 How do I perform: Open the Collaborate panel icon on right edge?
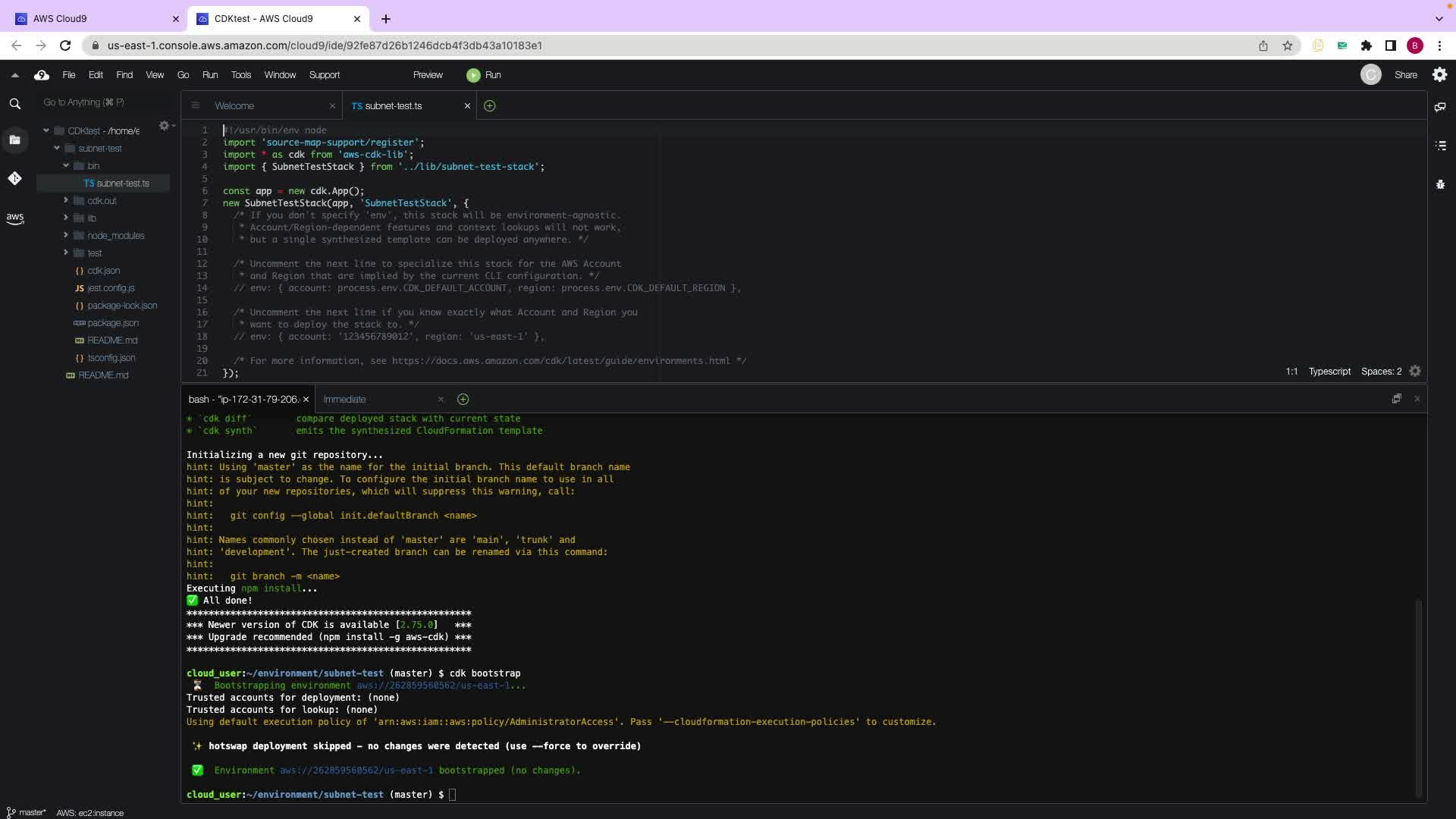(1440, 107)
